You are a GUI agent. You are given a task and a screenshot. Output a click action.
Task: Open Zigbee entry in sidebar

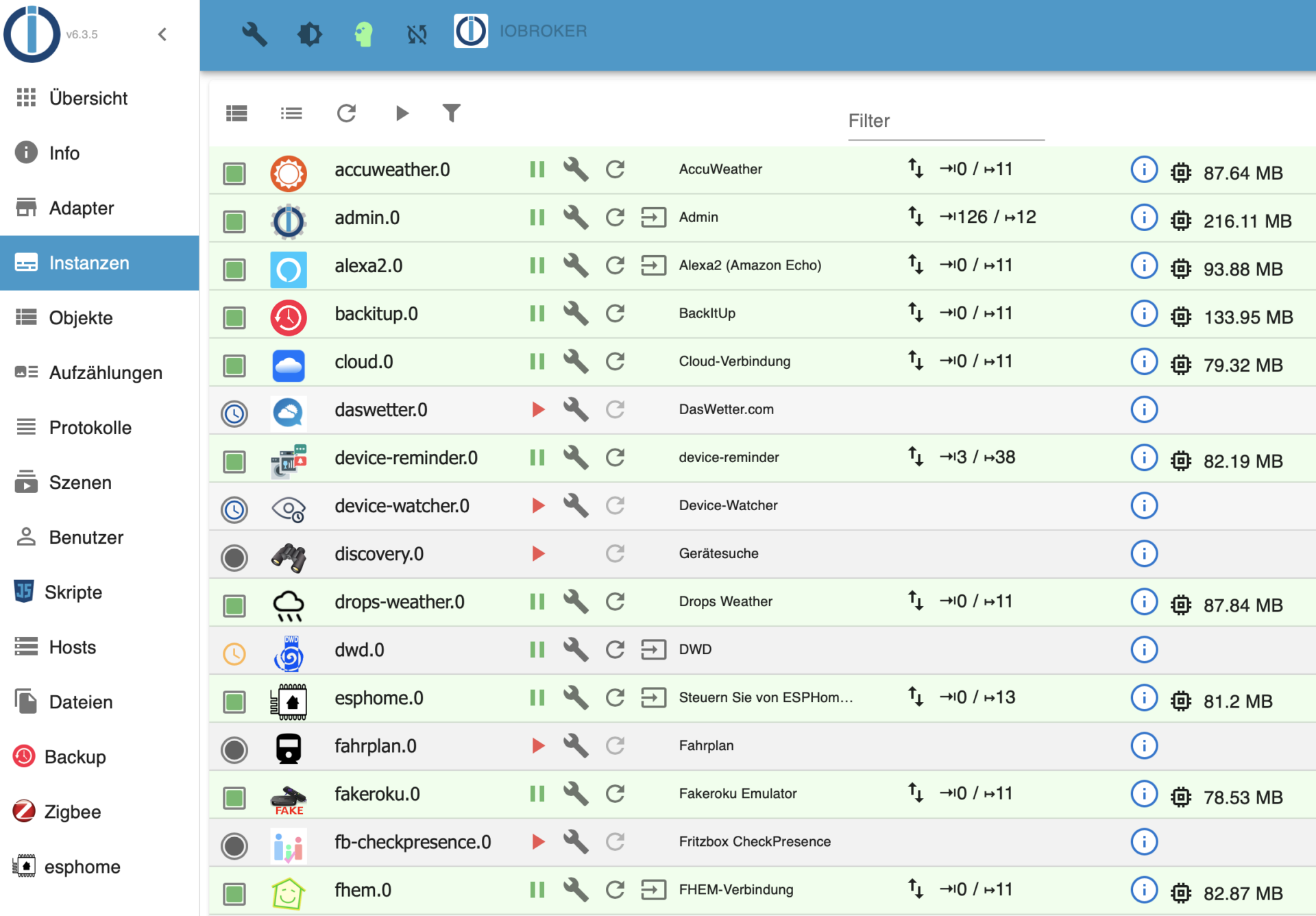[x=72, y=811]
